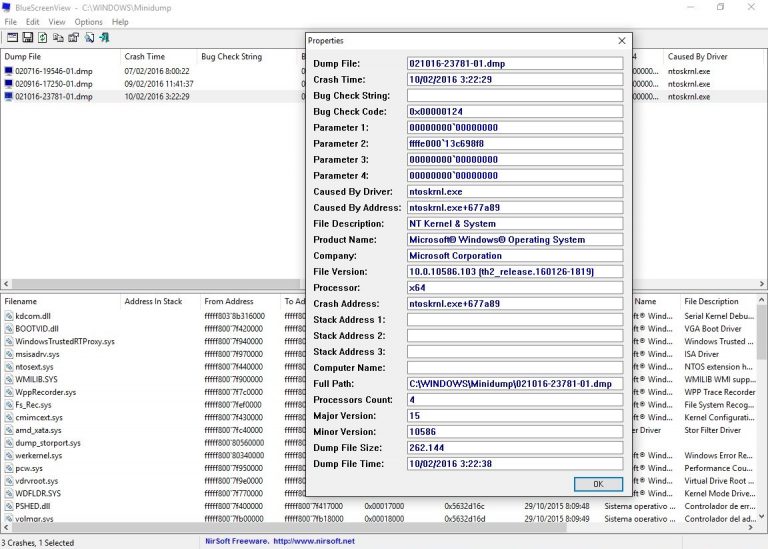Select the WDFLDR.SYS row
The width and height of the screenshot is (768, 549).
click(x=380, y=494)
